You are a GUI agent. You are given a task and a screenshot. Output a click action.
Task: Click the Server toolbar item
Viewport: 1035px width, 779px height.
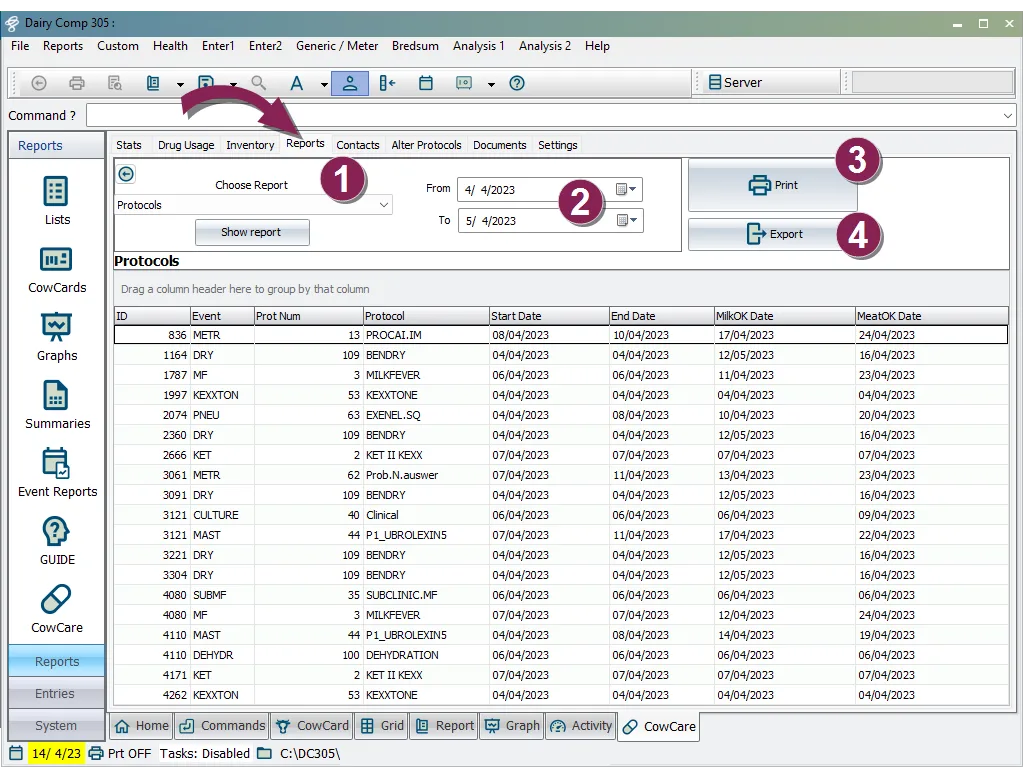(735, 83)
